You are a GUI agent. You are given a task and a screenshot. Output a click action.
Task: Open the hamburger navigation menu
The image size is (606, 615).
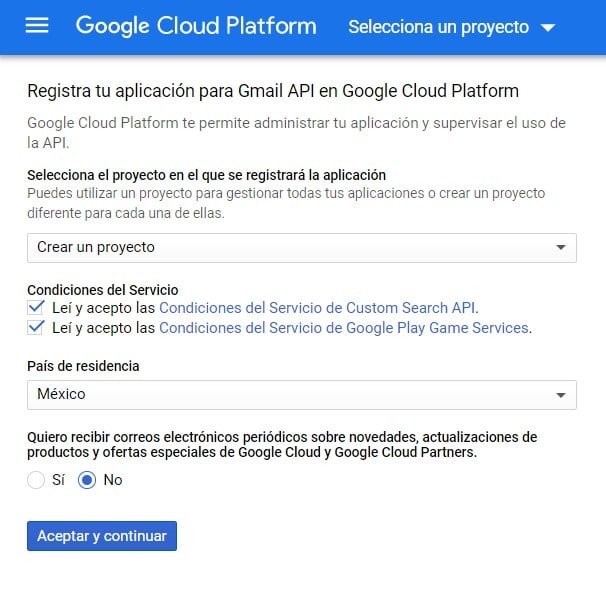click(37, 26)
